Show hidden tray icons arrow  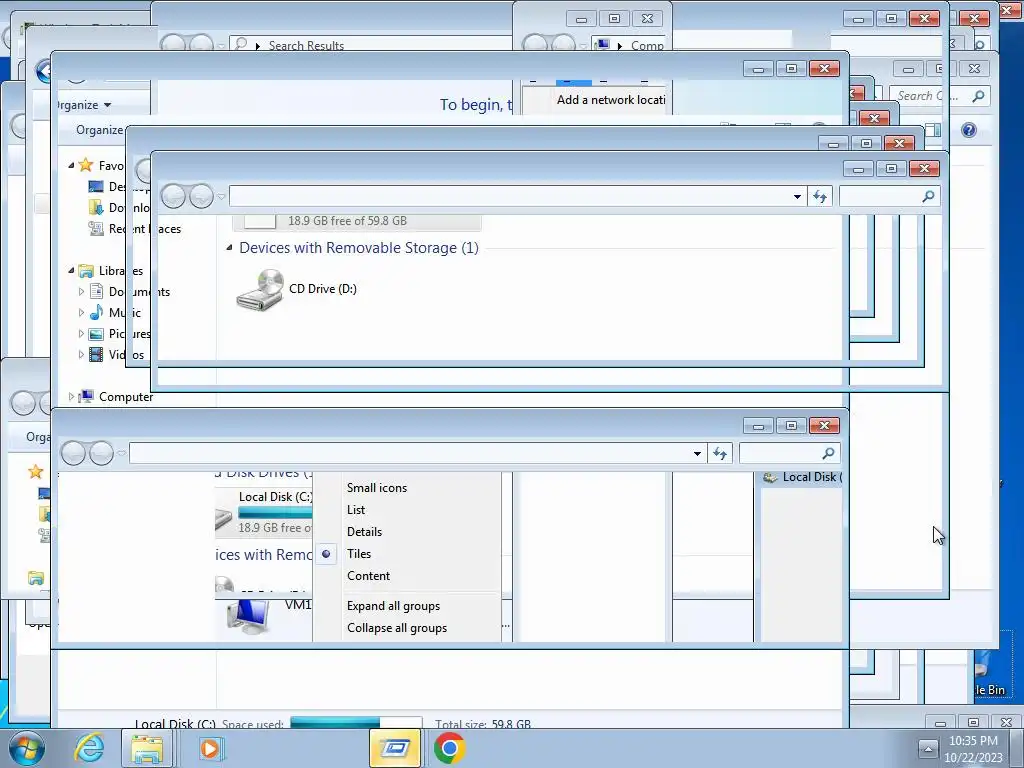point(928,748)
